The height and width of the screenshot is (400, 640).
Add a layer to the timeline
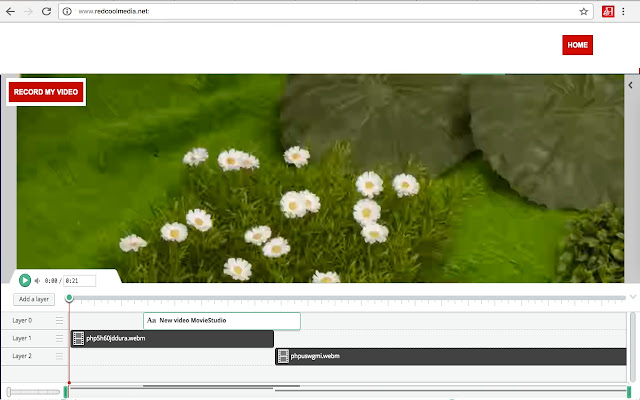(34, 299)
